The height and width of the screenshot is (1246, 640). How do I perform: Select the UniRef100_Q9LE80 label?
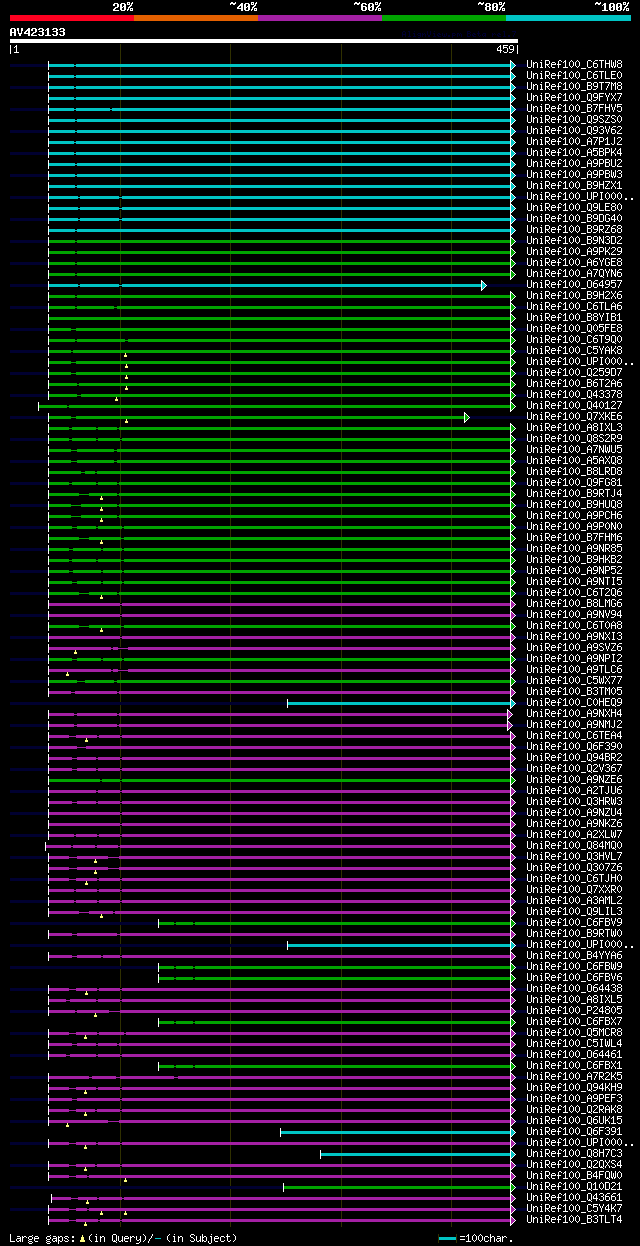tap(574, 207)
